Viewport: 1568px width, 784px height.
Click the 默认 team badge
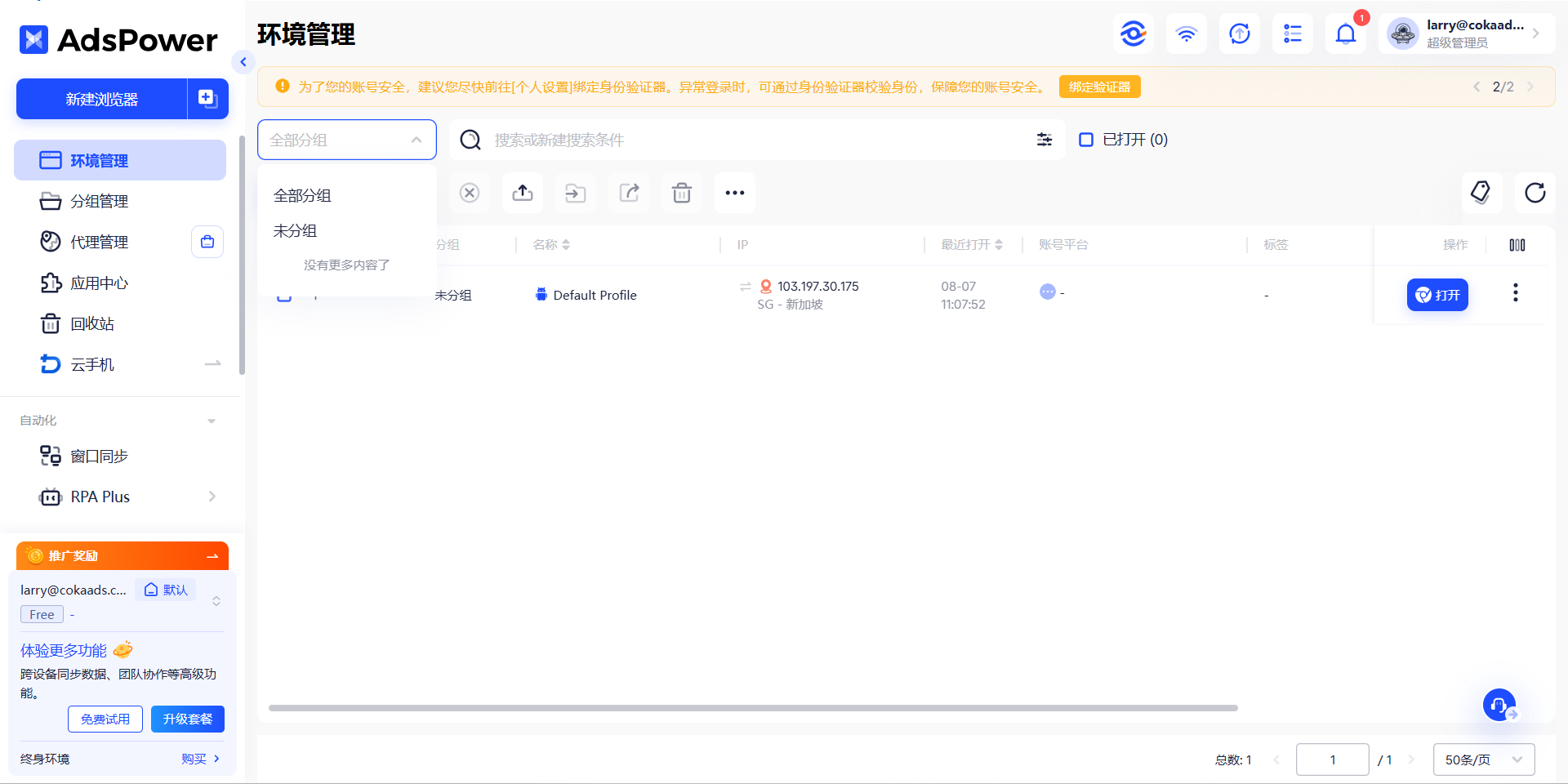coord(167,590)
